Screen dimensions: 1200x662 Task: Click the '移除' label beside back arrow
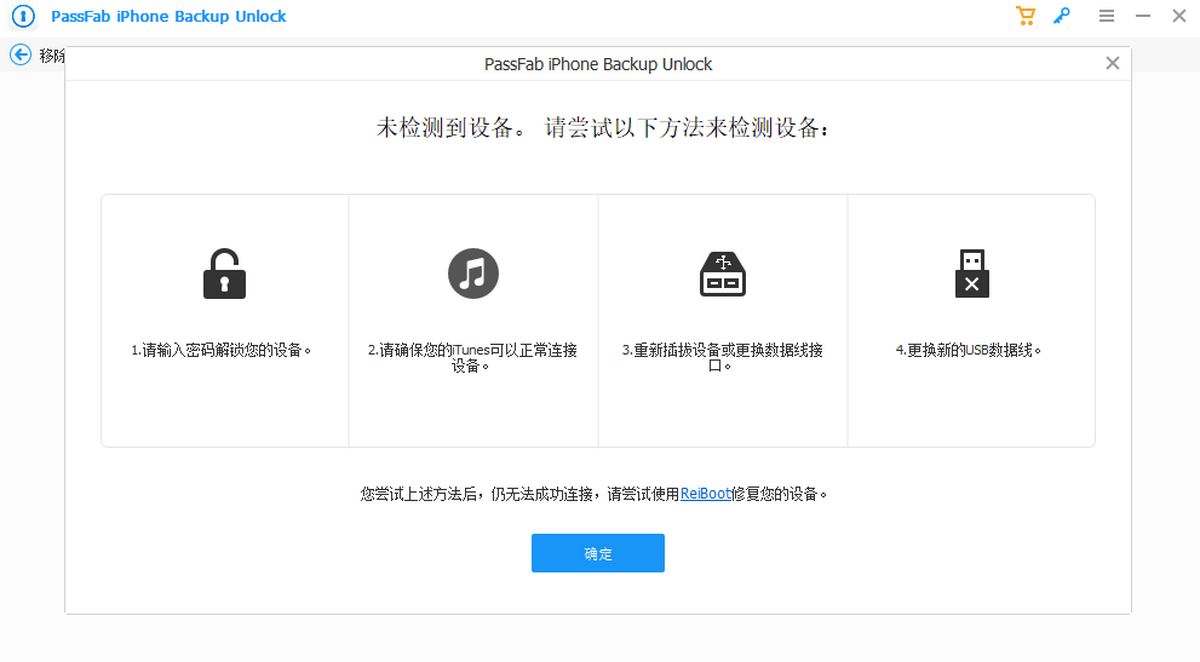[x=52, y=55]
